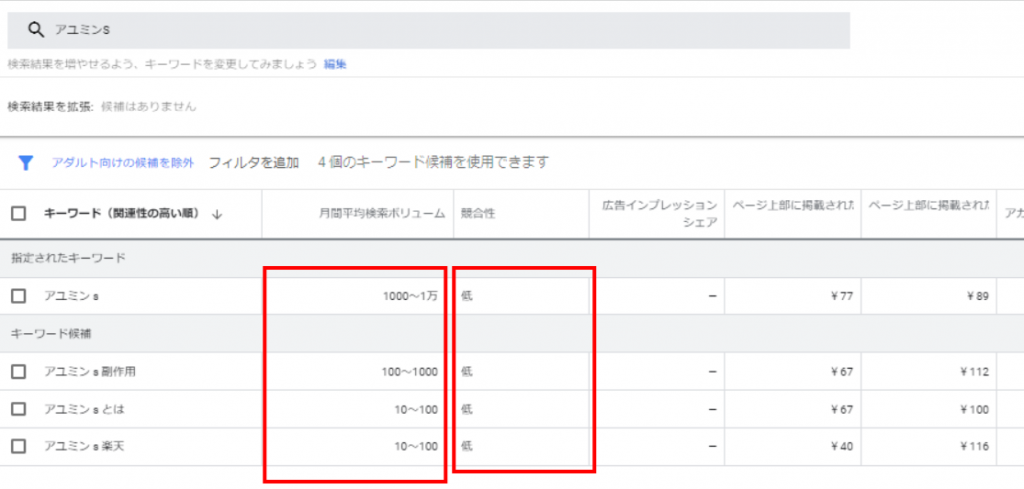Sort by 月間平均検索ボリューム column header
This screenshot has width=1024, height=489.
point(383,213)
